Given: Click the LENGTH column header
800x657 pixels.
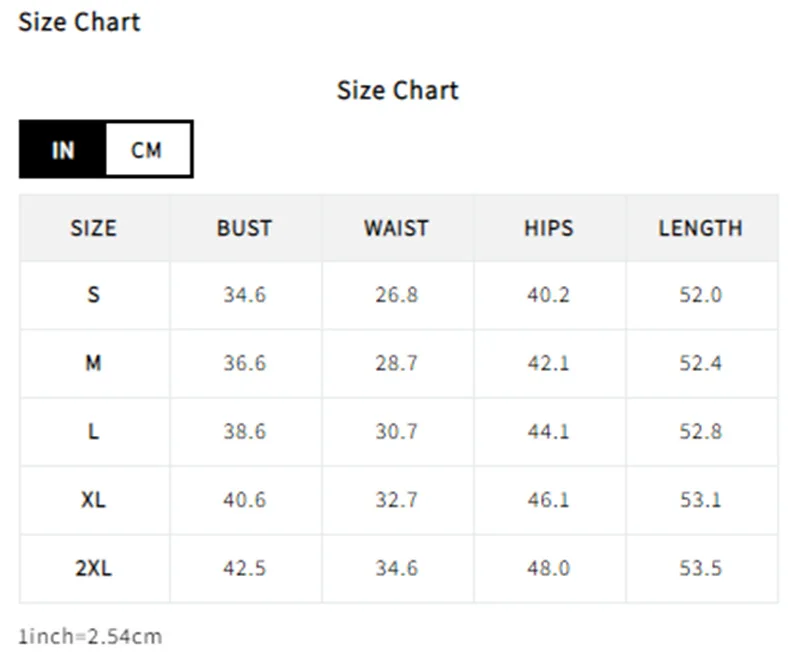Looking at the screenshot, I should 701,228.
